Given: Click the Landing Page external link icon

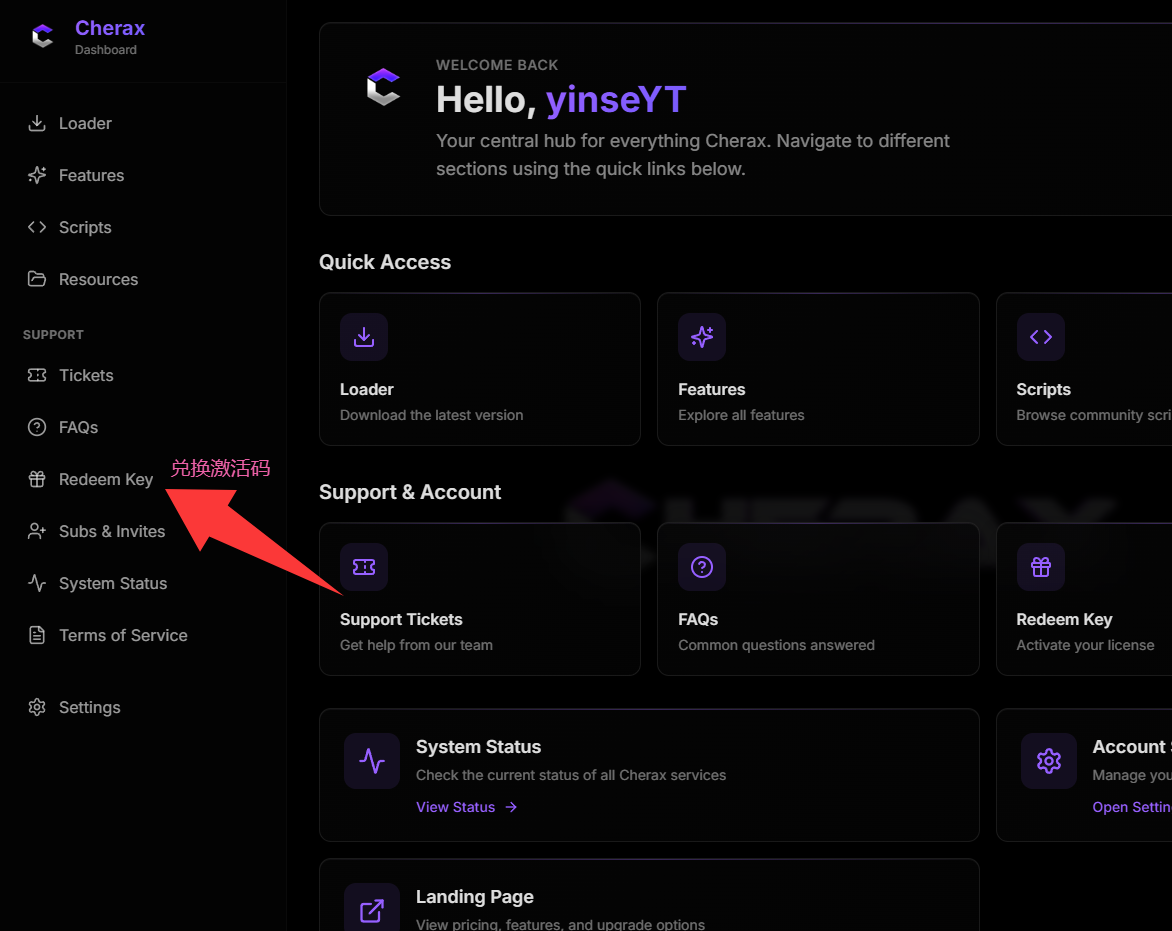Looking at the screenshot, I should (372, 910).
